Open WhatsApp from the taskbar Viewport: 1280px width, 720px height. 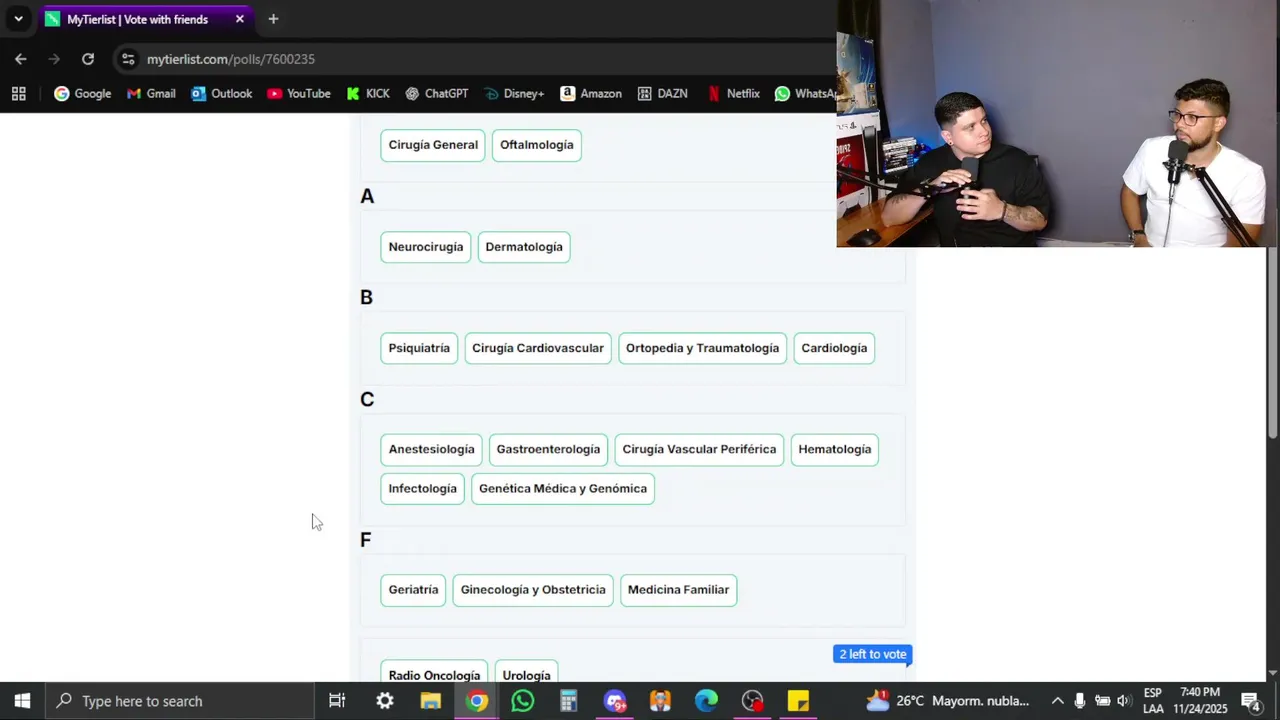pos(522,701)
